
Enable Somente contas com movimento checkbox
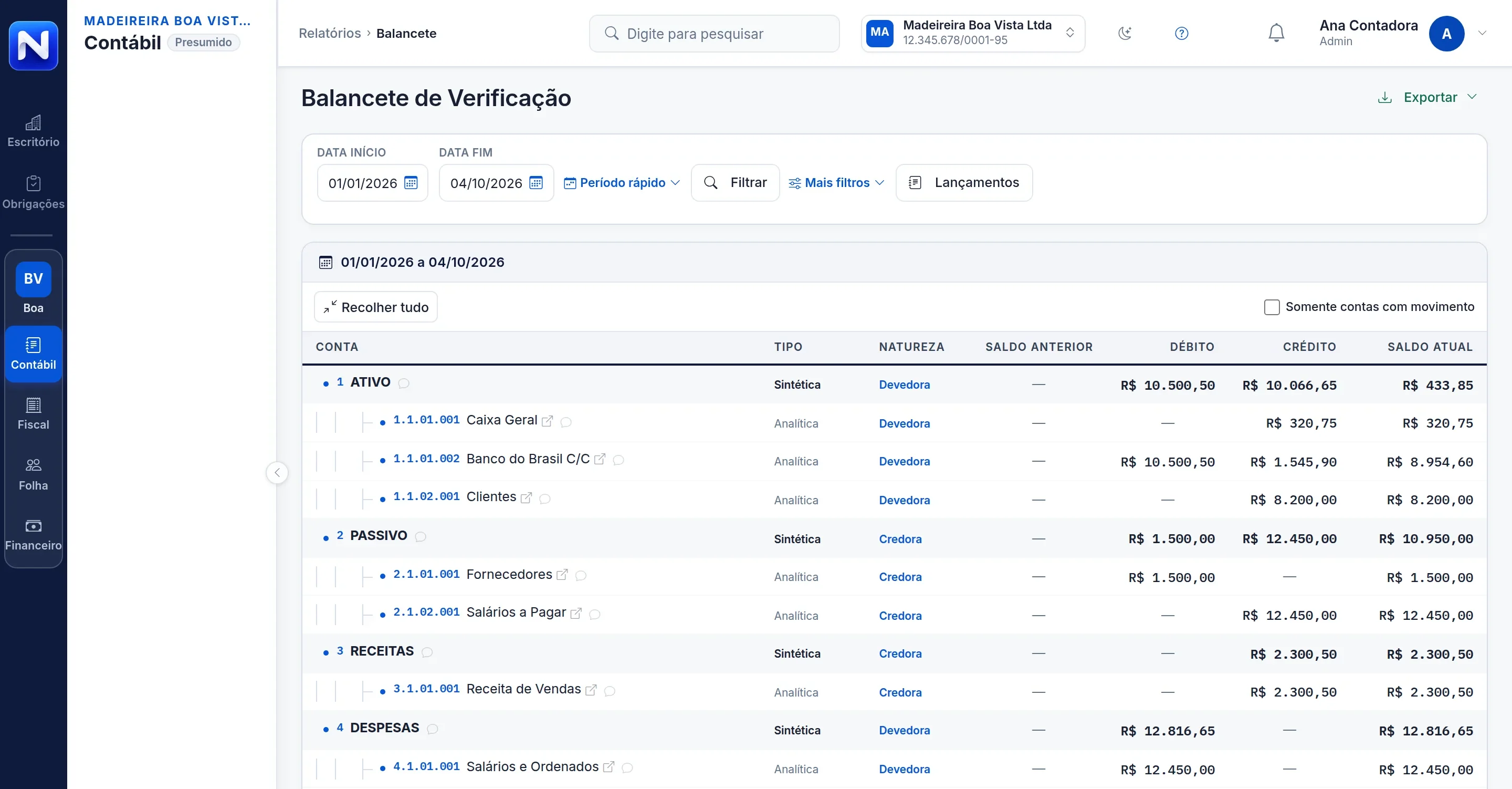click(x=1272, y=307)
